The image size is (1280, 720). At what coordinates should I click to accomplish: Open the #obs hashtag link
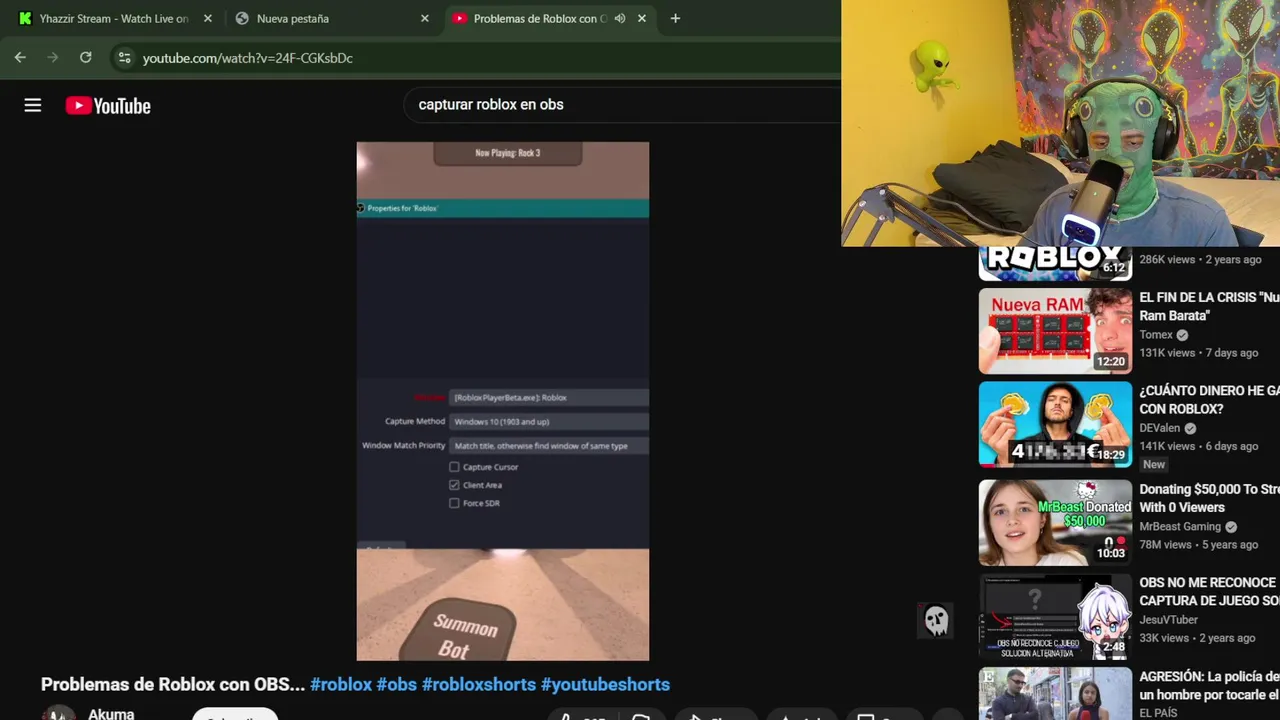[x=396, y=685]
